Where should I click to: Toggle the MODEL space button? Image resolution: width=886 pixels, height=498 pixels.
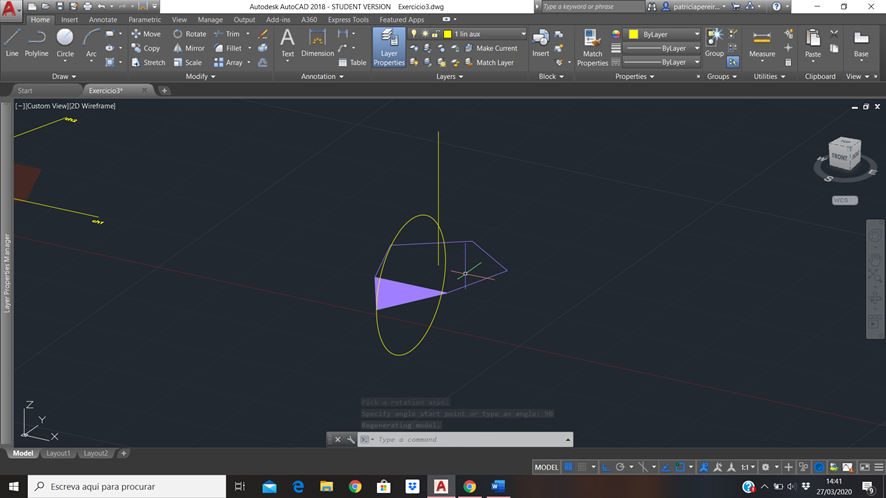click(546, 467)
